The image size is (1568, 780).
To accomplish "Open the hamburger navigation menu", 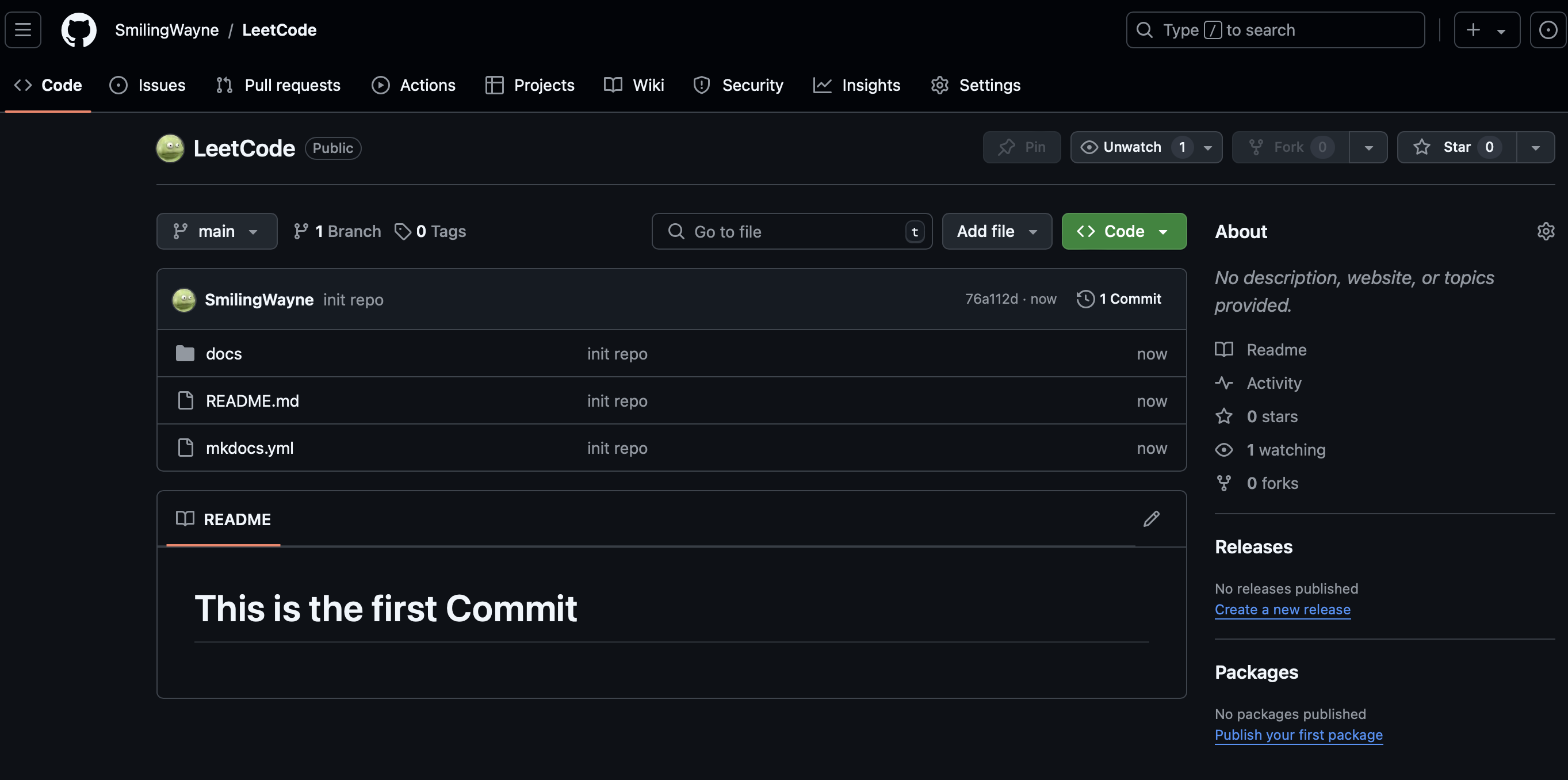I will pos(23,30).
